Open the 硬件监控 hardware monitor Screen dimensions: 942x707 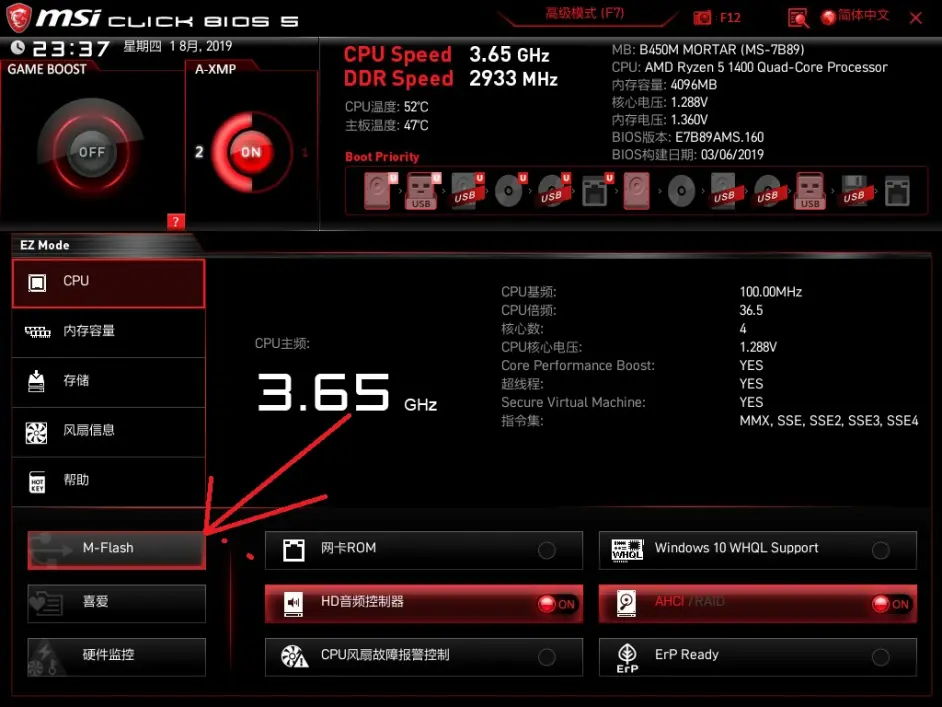116,656
